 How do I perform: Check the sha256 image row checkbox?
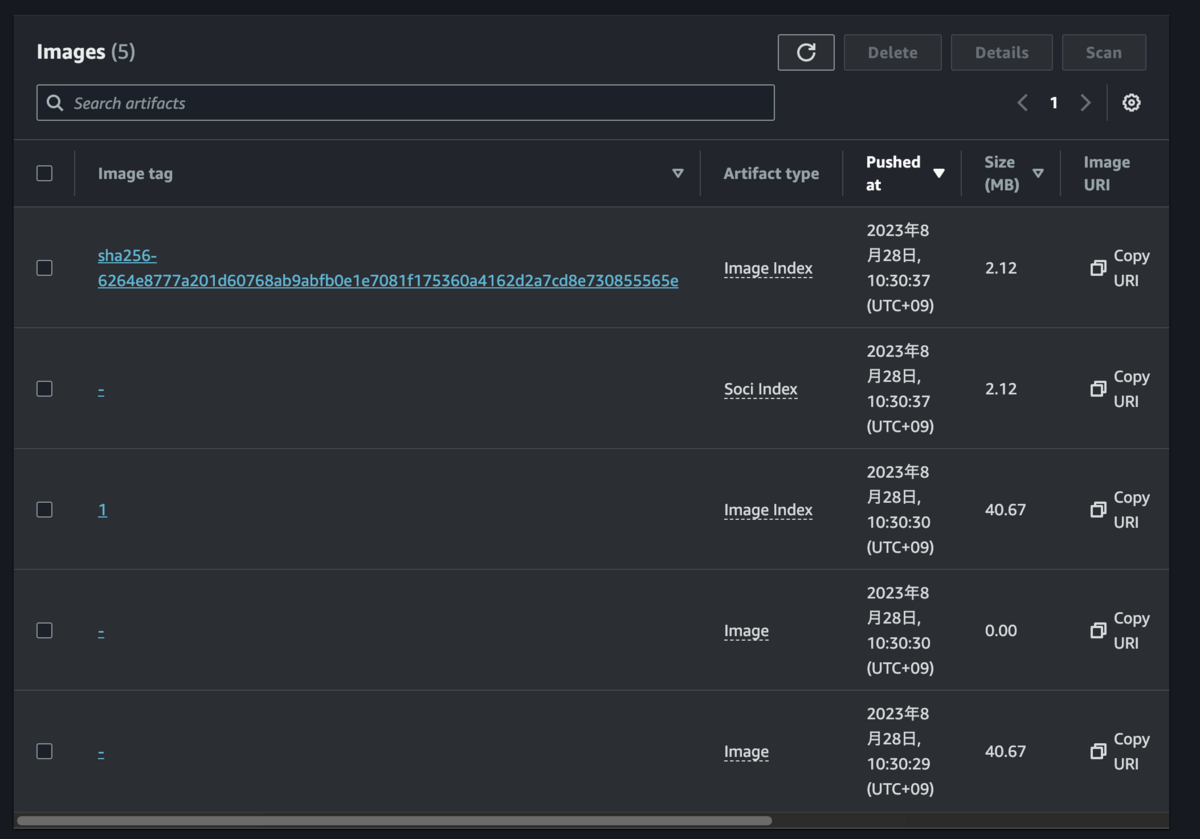pos(44,268)
